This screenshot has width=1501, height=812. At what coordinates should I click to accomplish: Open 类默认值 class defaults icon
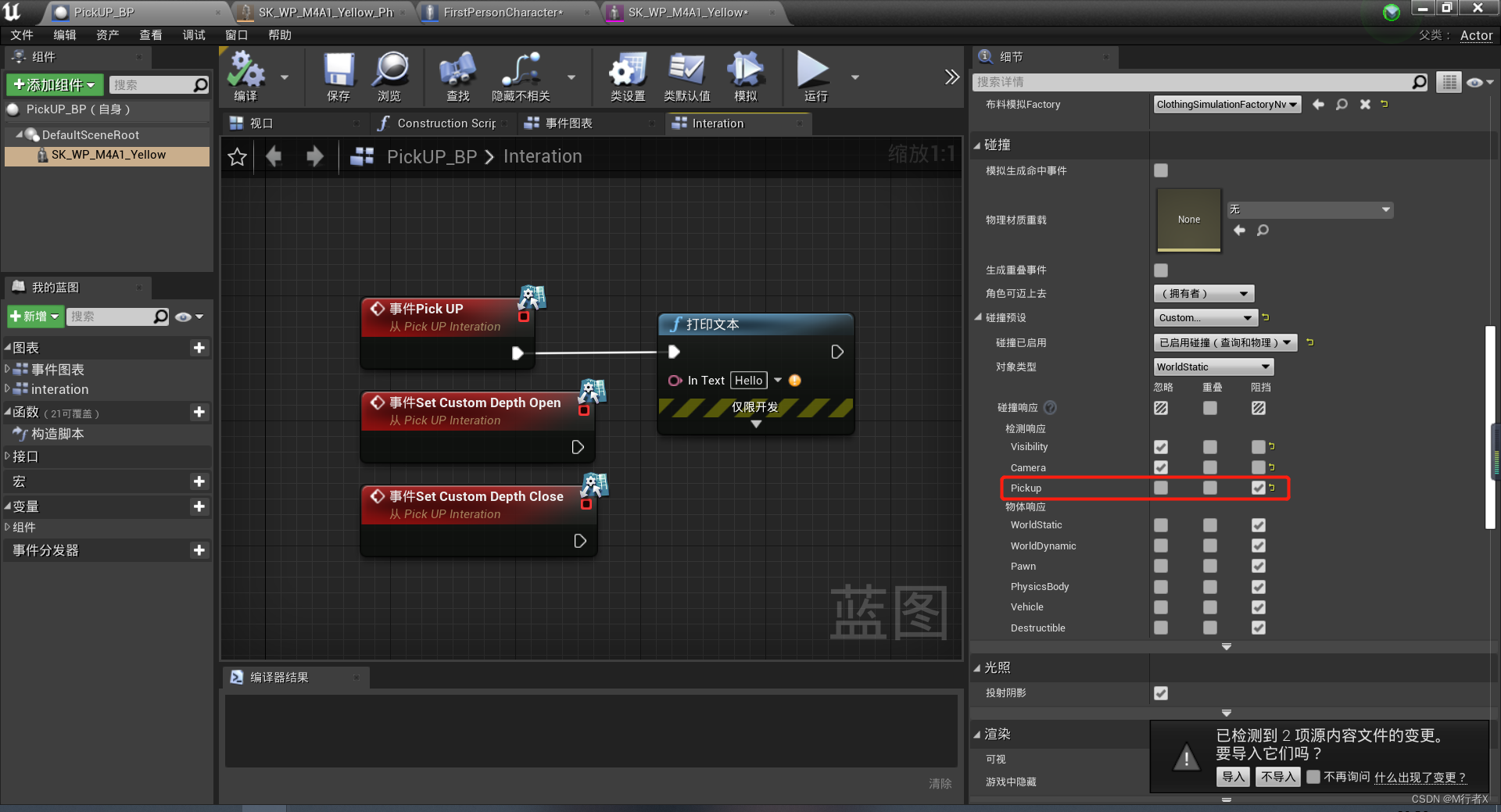click(x=686, y=76)
